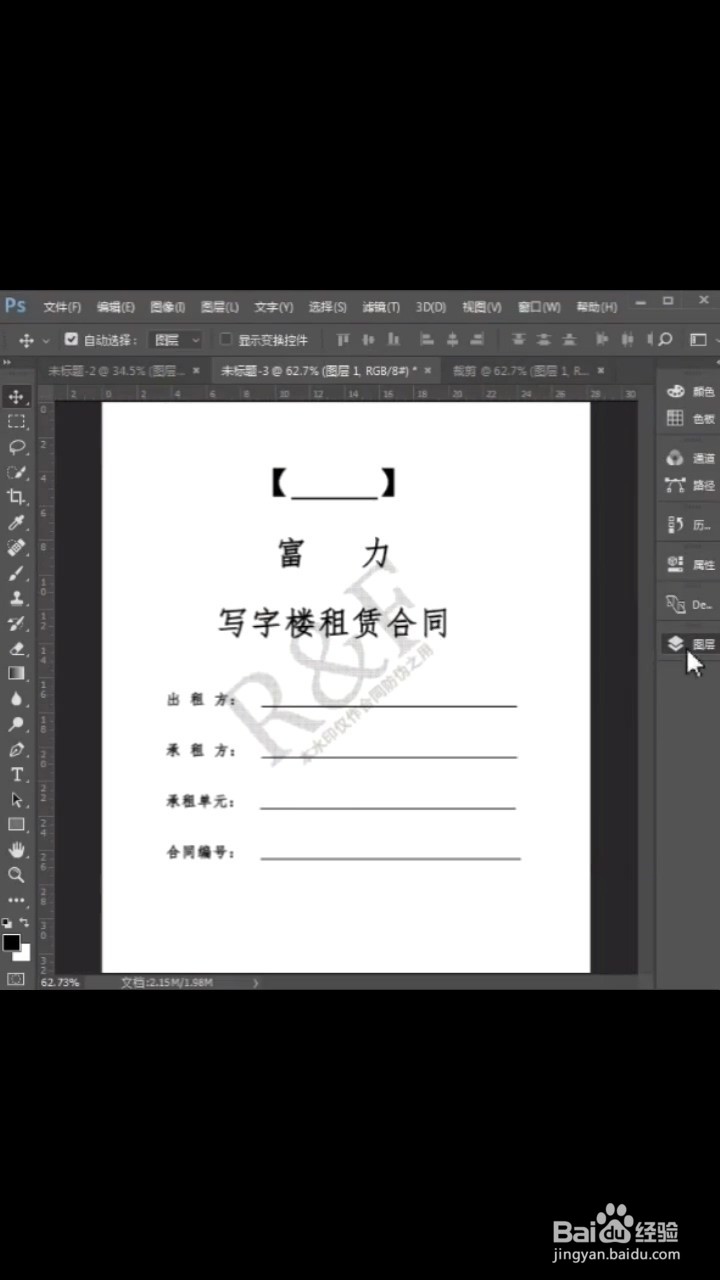Toggle the 自动选择 checkbox

(71, 339)
